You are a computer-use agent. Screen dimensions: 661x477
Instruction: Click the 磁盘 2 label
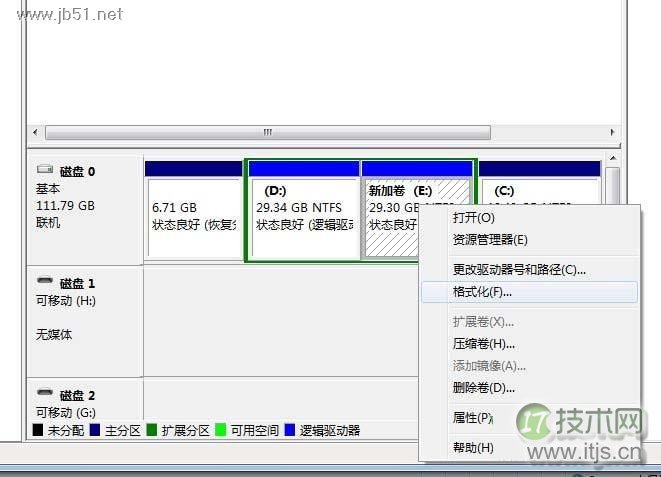(x=78, y=396)
